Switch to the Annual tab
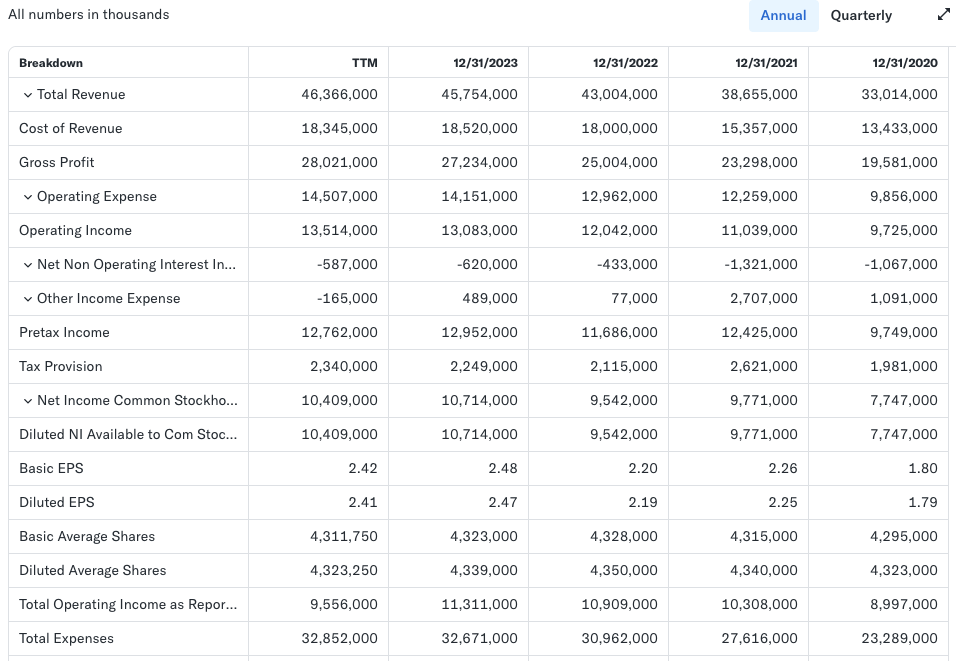 (783, 16)
